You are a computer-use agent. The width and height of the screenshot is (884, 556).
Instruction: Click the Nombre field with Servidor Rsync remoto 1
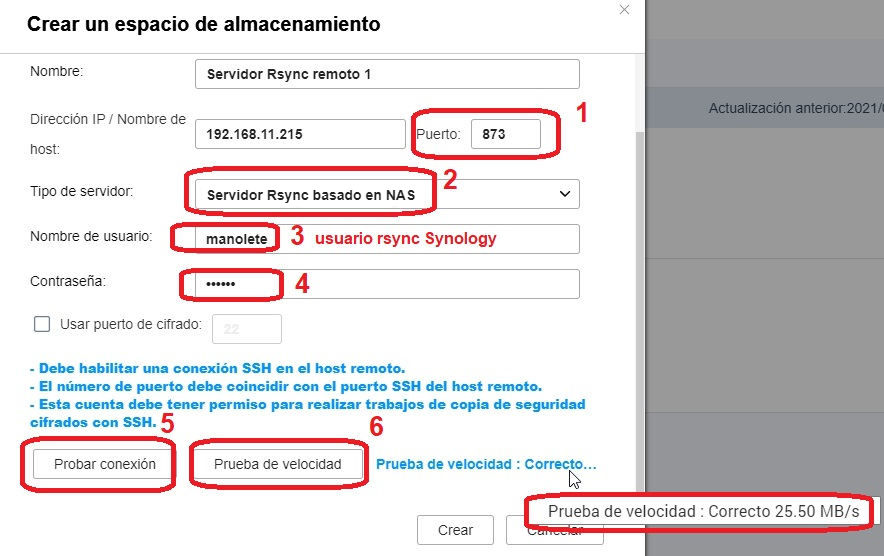(386, 74)
